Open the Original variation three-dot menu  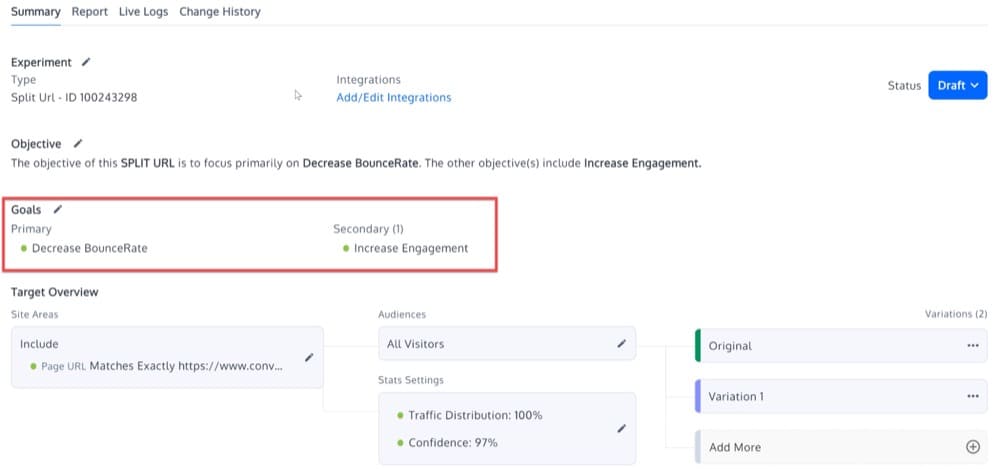[x=973, y=345]
